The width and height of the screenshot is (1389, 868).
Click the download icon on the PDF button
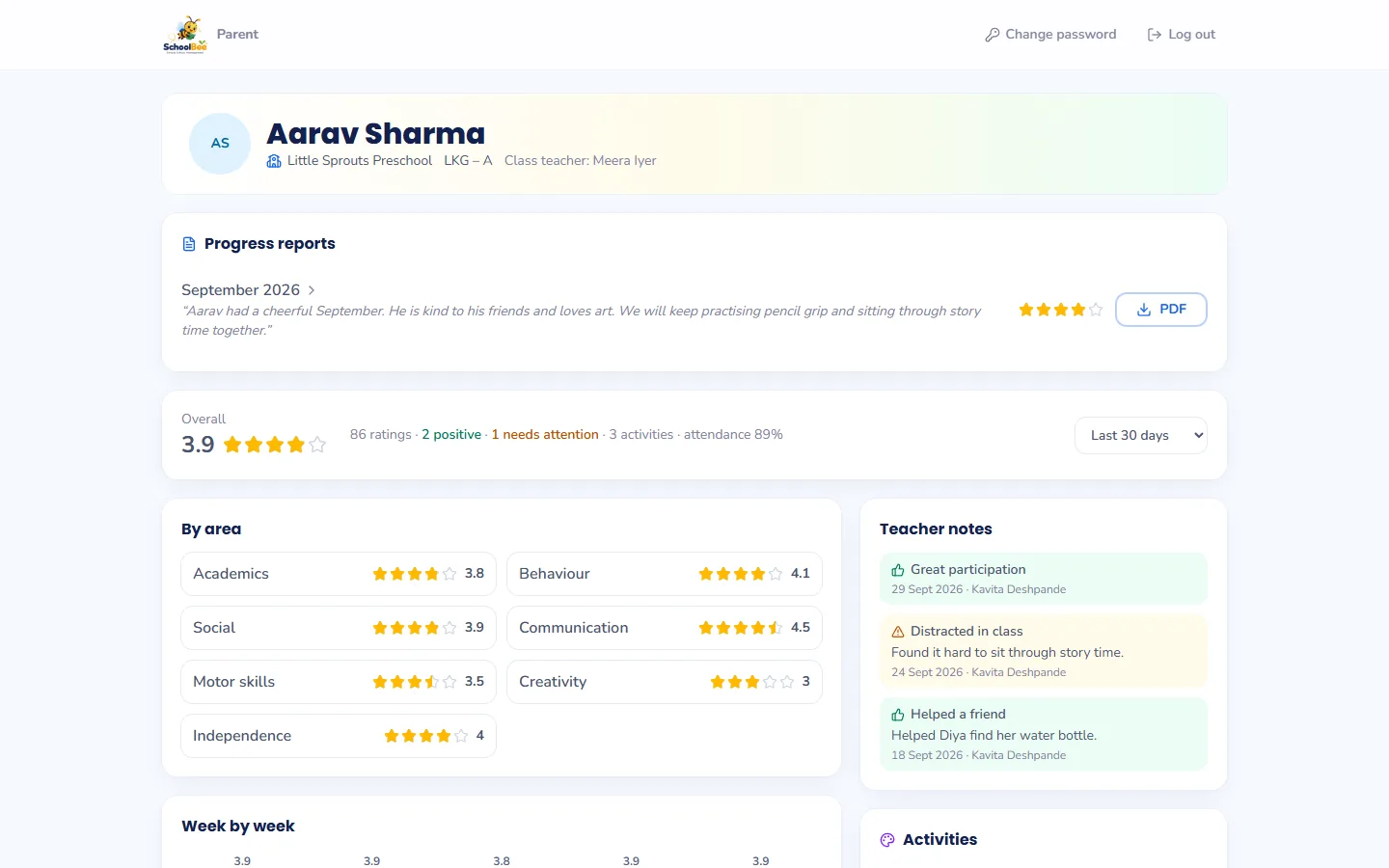tap(1144, 310)
